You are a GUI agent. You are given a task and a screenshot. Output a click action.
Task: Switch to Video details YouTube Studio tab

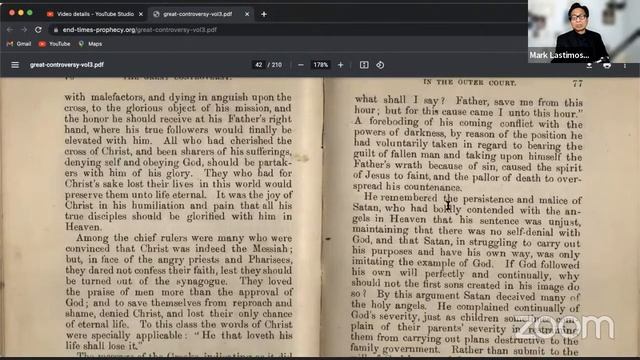95,14
